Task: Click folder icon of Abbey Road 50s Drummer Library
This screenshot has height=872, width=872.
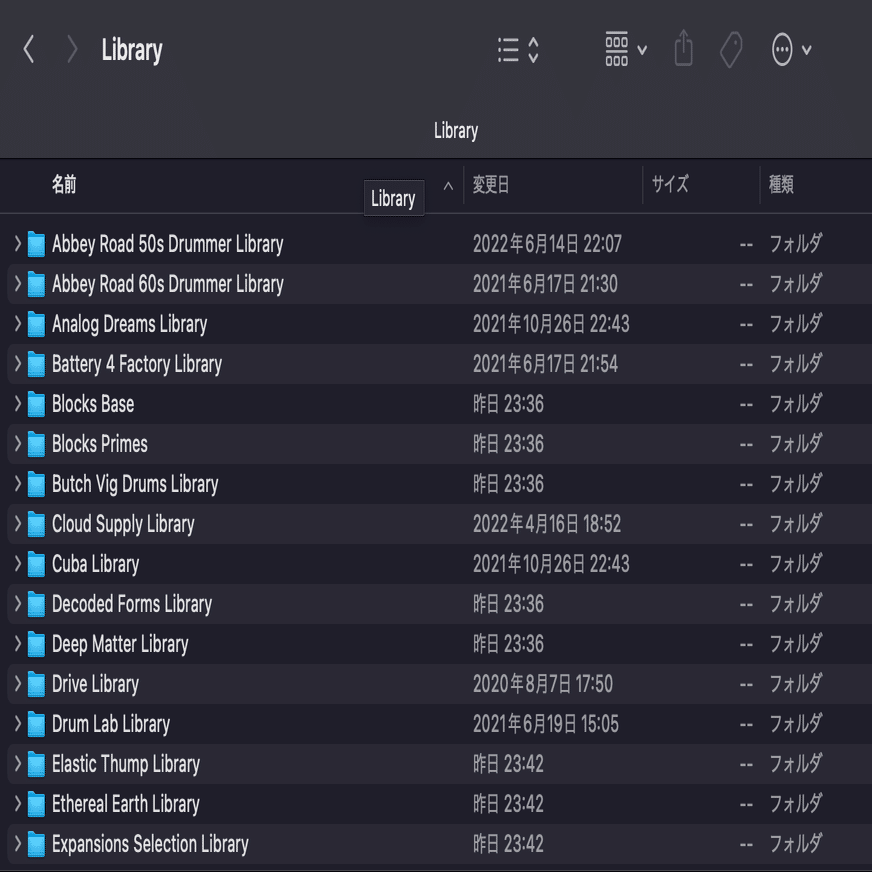Action: [36, 244]
